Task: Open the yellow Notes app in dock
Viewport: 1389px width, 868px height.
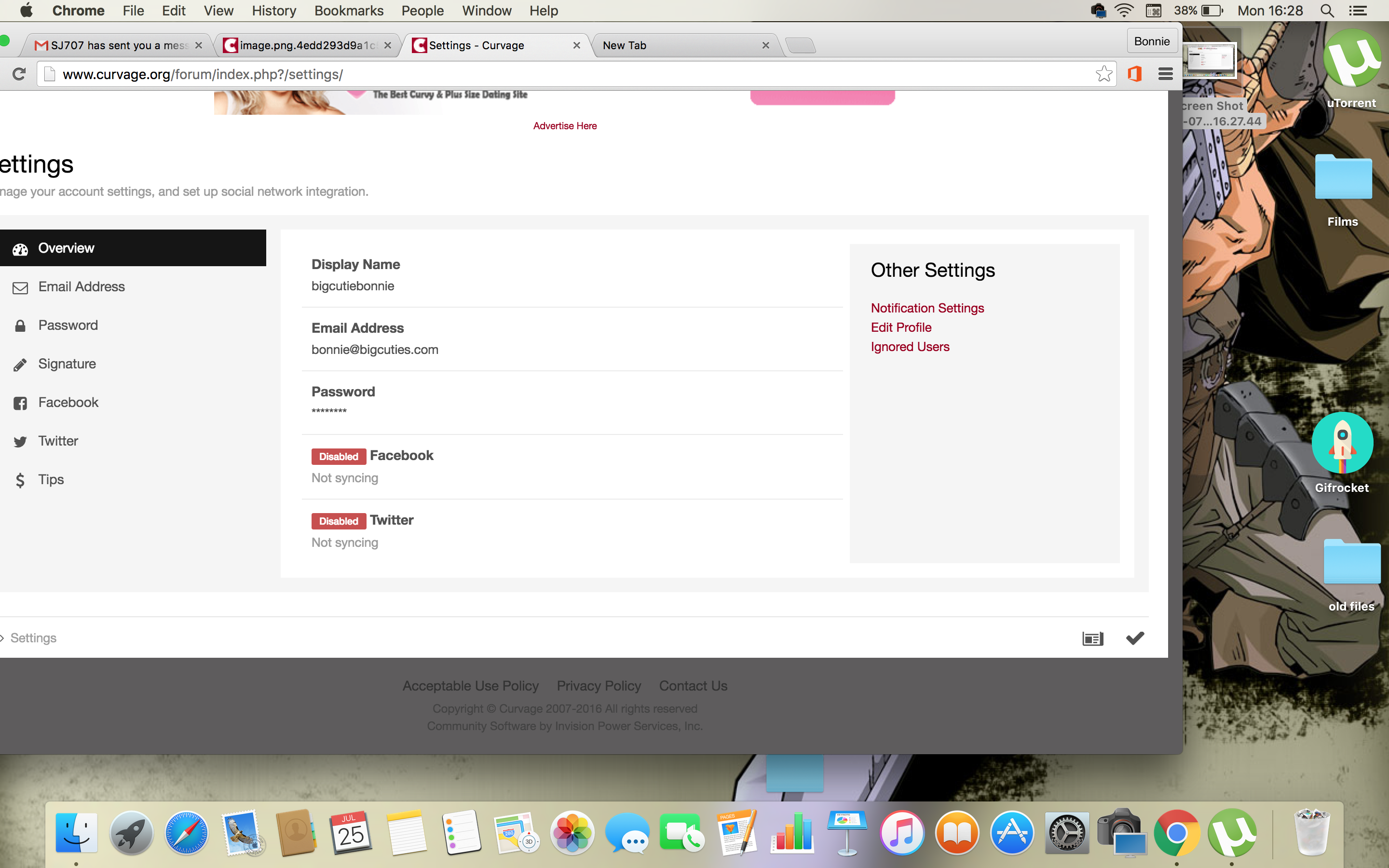Action: [407, 832]
